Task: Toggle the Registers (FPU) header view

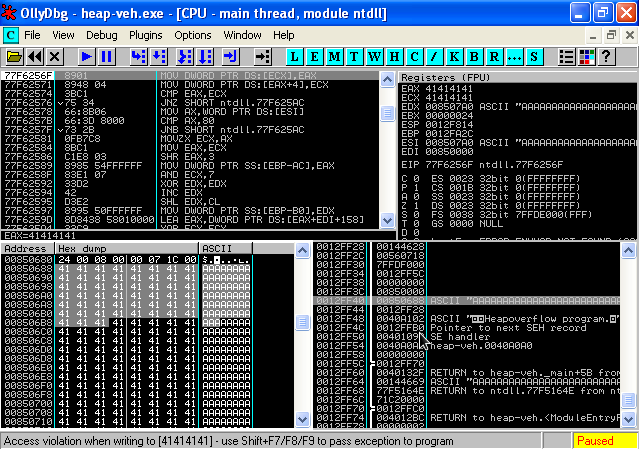Action: click(x=517, y=77)
